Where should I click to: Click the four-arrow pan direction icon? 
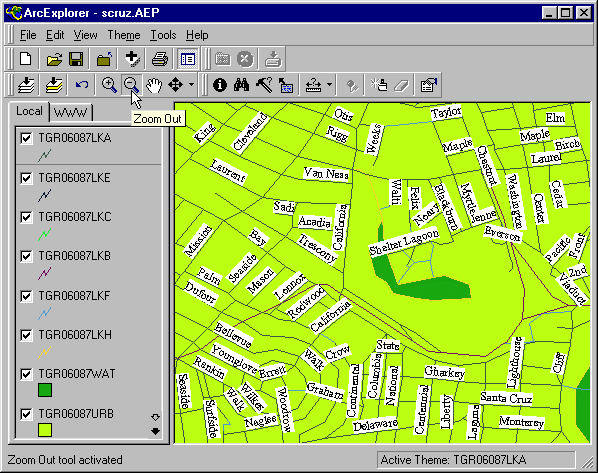175,85
